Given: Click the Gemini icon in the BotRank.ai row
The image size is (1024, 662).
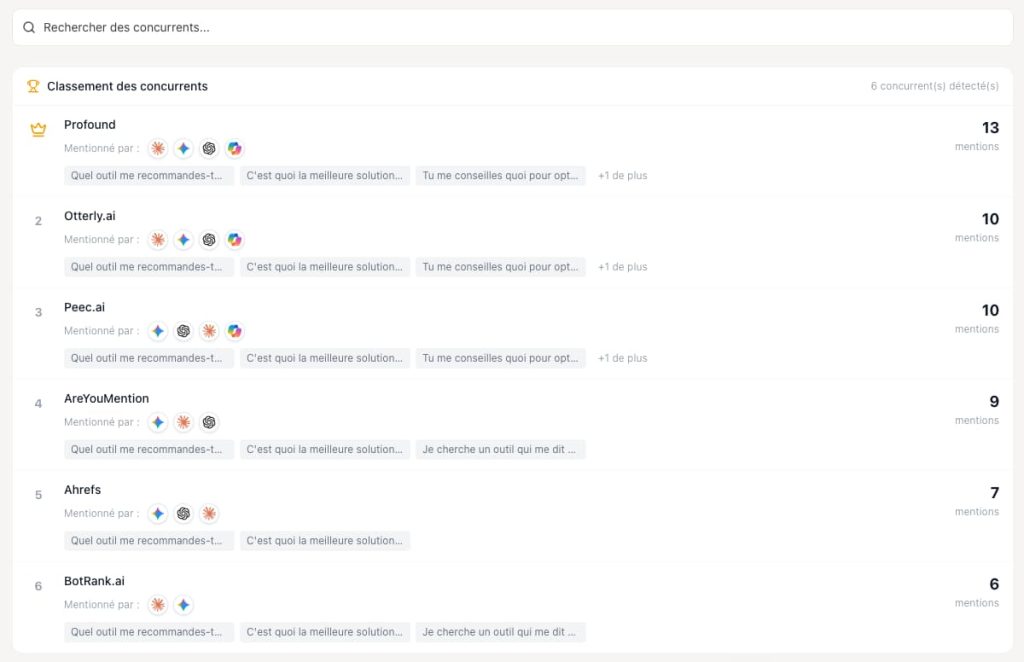Looking at the screenshot, I should coord(184,605).
